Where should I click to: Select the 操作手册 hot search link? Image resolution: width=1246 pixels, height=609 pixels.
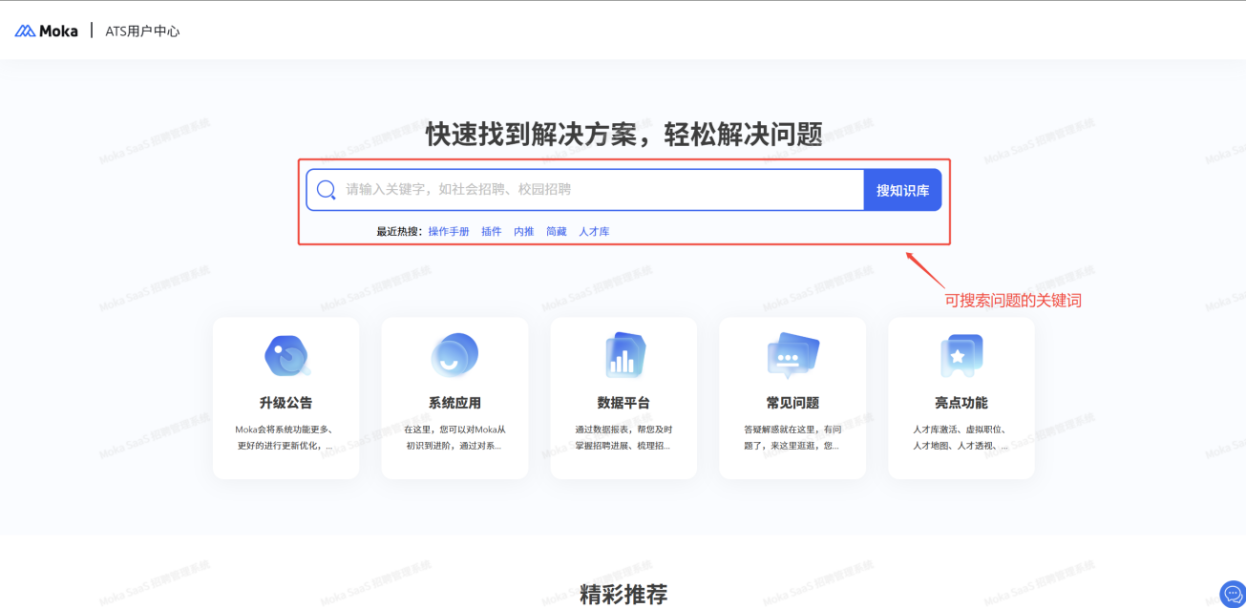point(448,232)
